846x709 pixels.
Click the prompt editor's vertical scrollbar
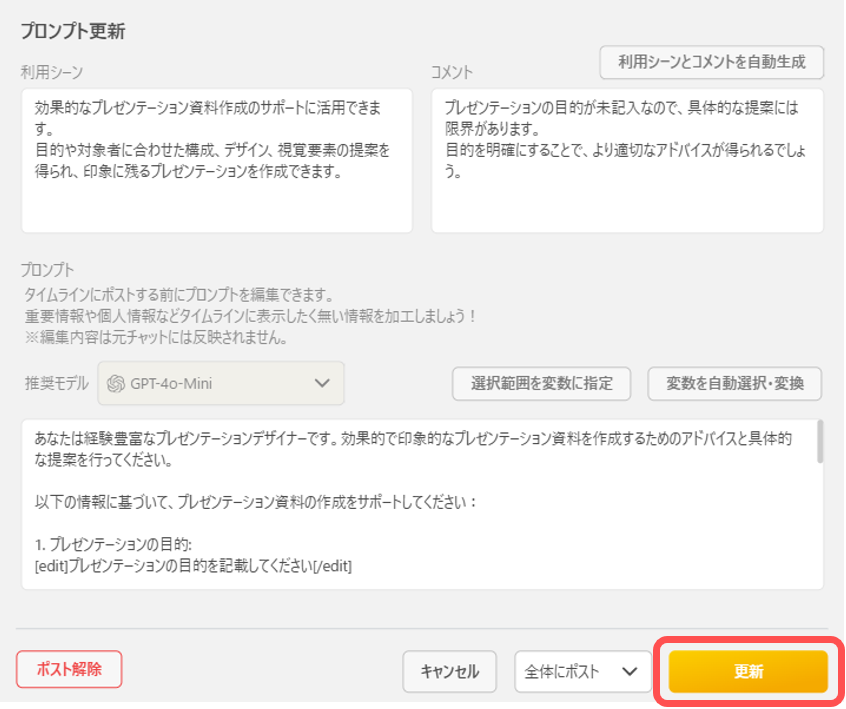coord(820,442)
